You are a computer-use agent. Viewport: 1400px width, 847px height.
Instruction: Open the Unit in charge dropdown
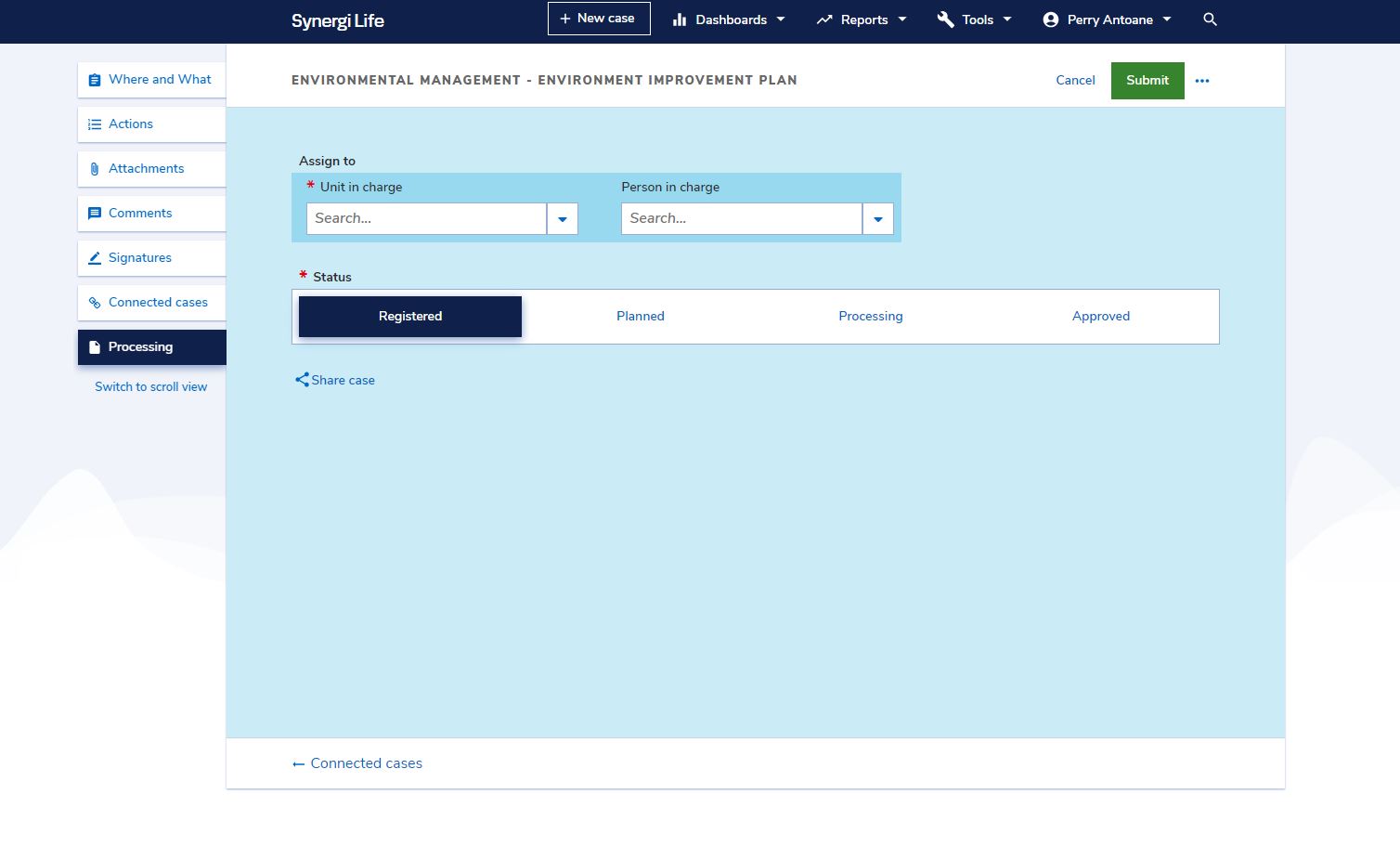pos(563,218)
